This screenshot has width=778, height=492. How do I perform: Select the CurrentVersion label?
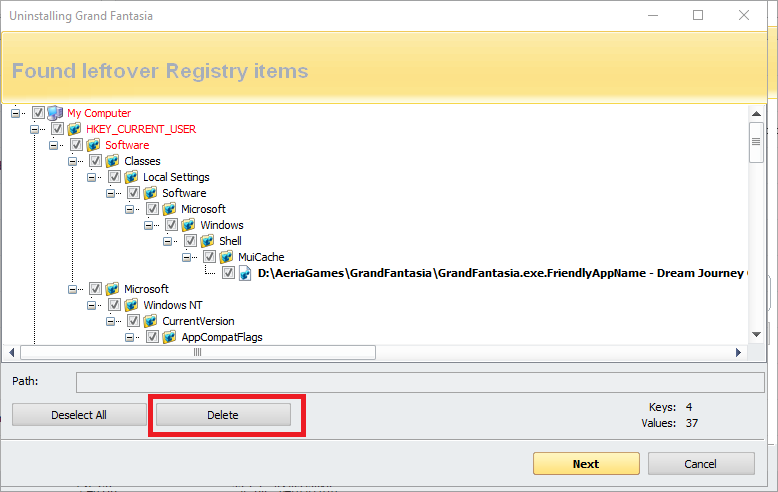(x=198, y=321)
